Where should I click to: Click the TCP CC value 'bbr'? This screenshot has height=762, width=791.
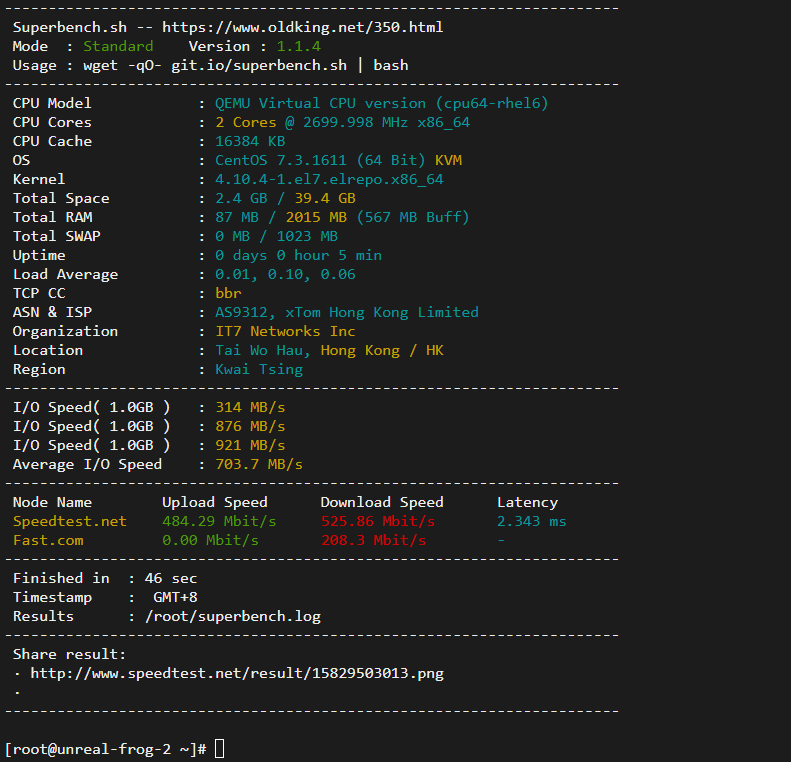click(x=228, y=294)
